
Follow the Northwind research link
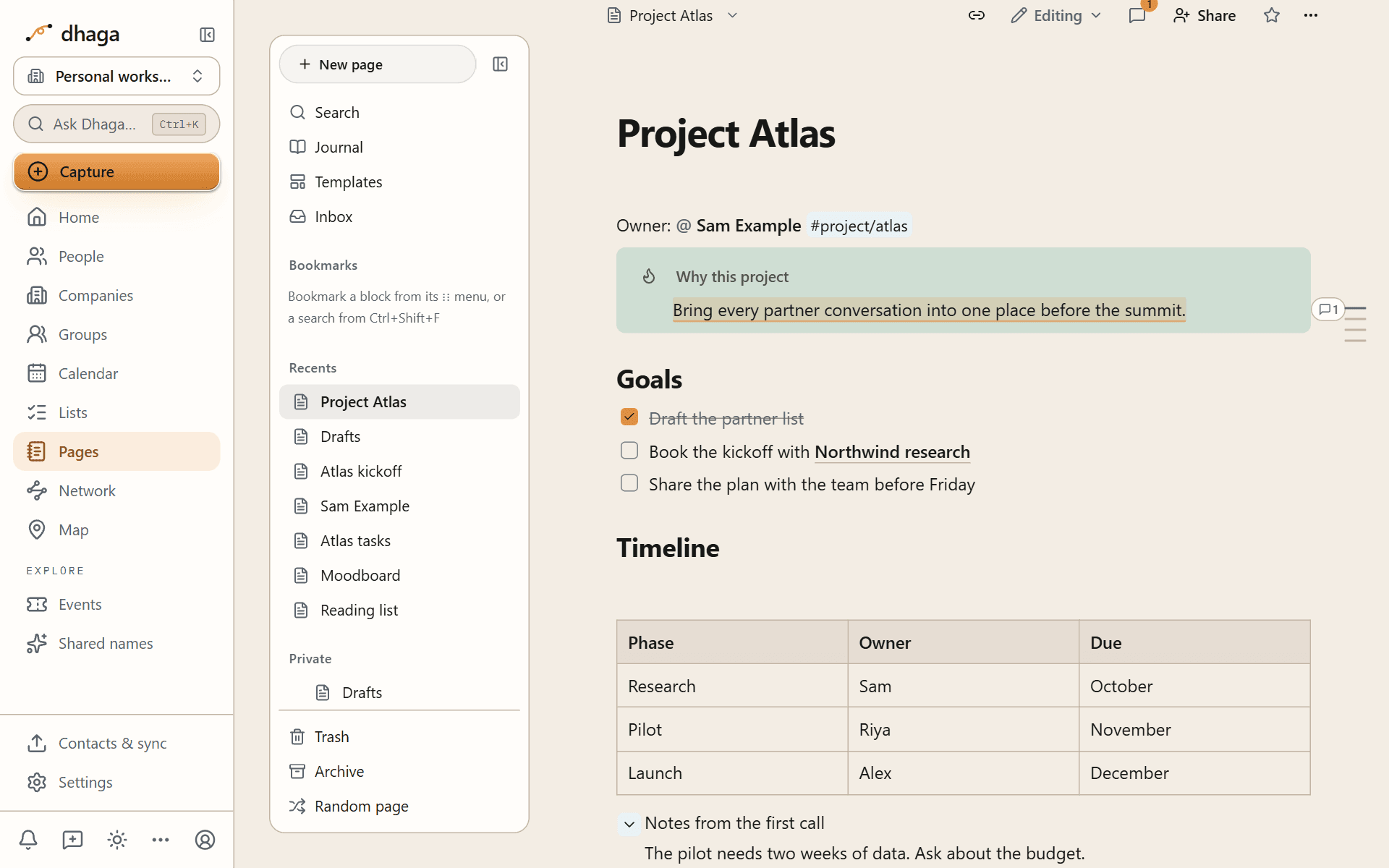(892, 451)
